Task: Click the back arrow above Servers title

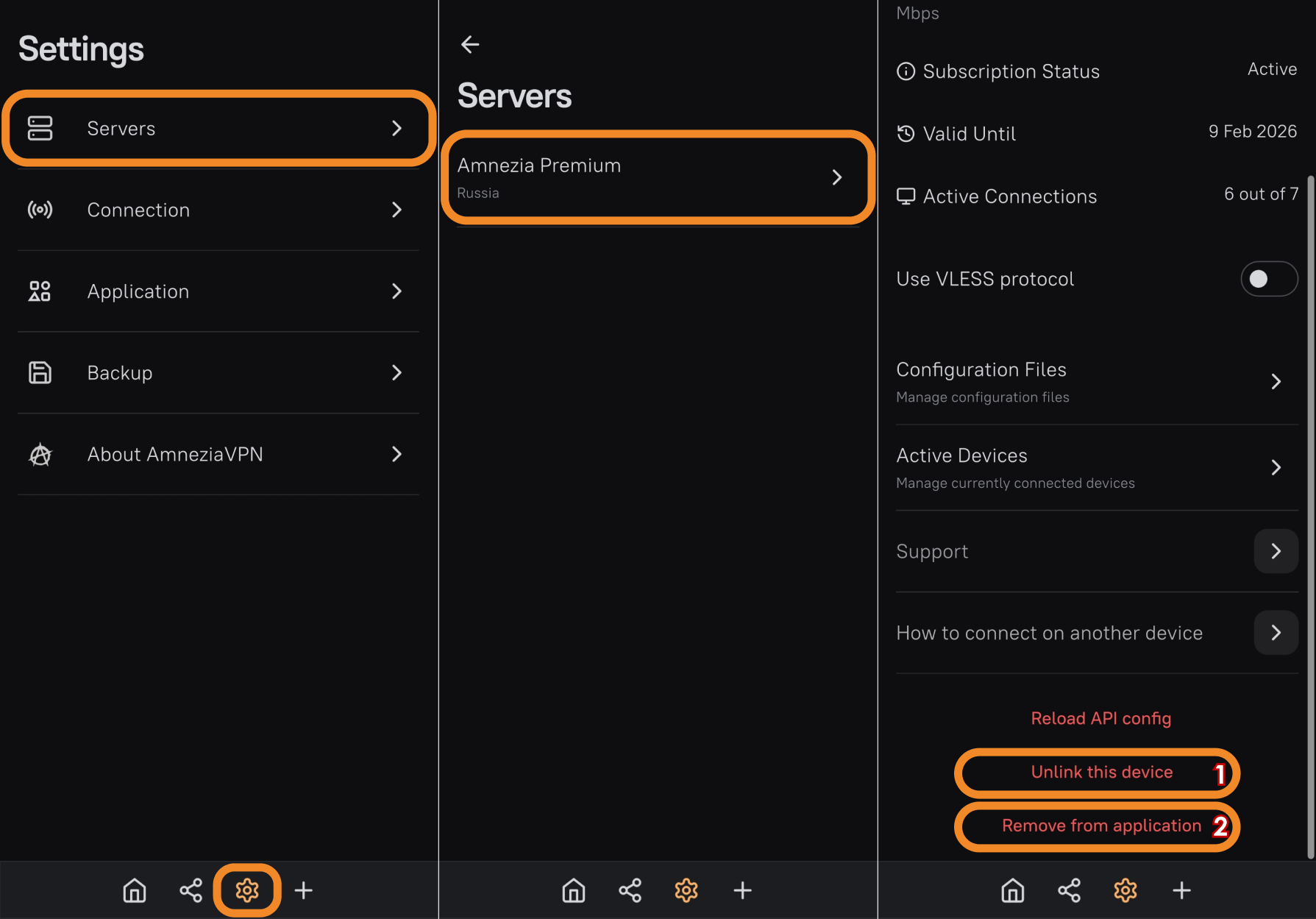Action: coord(470,45)
